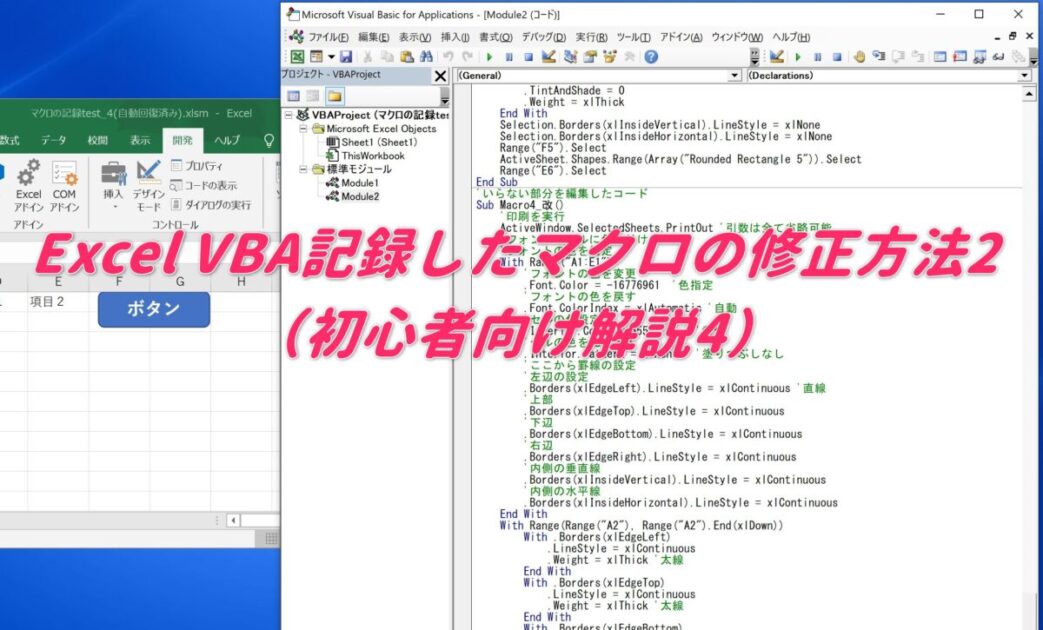The width and height of the screenshot is (1043, 630).
Task: Click Quick Watch glasses icon in debug toolbar
Action: (x=998, y=57)
